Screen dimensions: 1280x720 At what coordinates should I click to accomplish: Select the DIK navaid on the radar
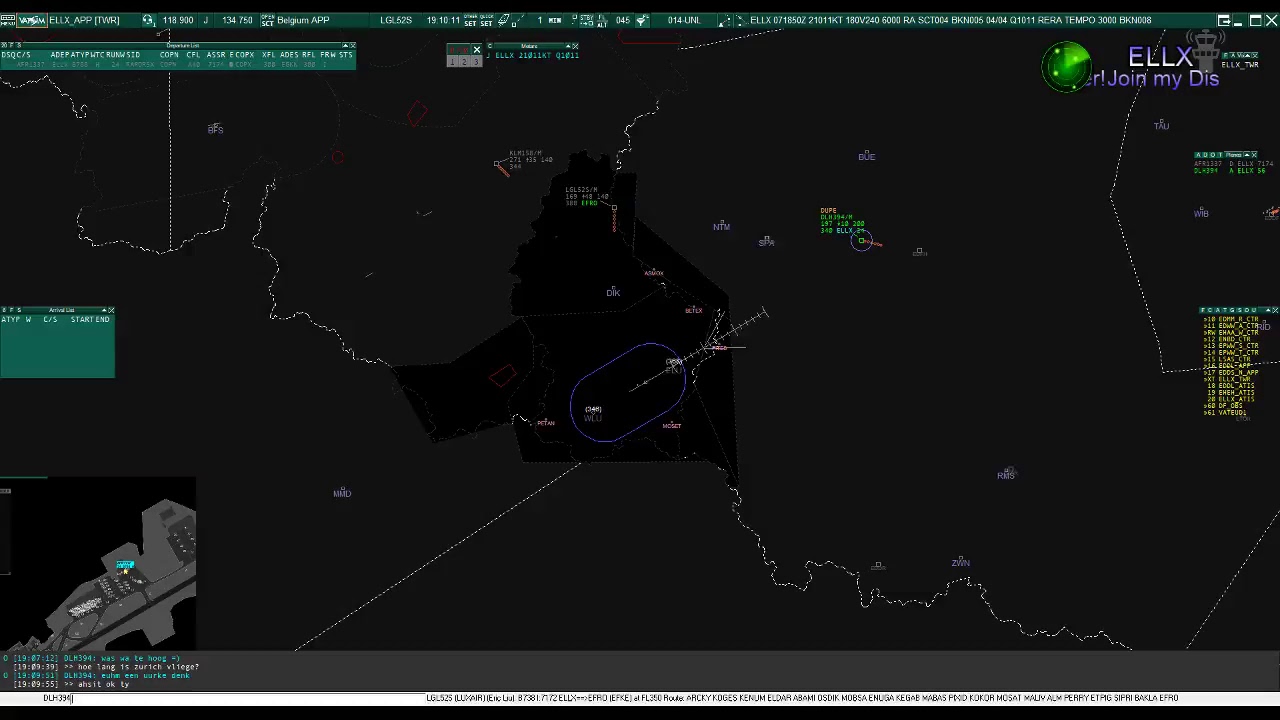tap(613, 293)
